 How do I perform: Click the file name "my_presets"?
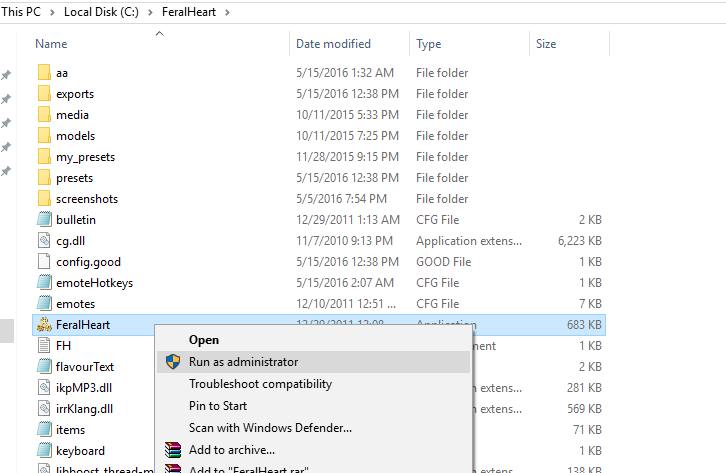[86, 157]
